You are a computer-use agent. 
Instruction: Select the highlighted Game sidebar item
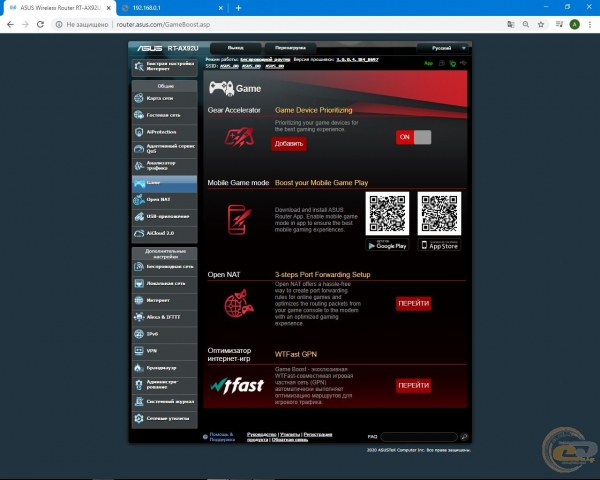coord(165,183)
